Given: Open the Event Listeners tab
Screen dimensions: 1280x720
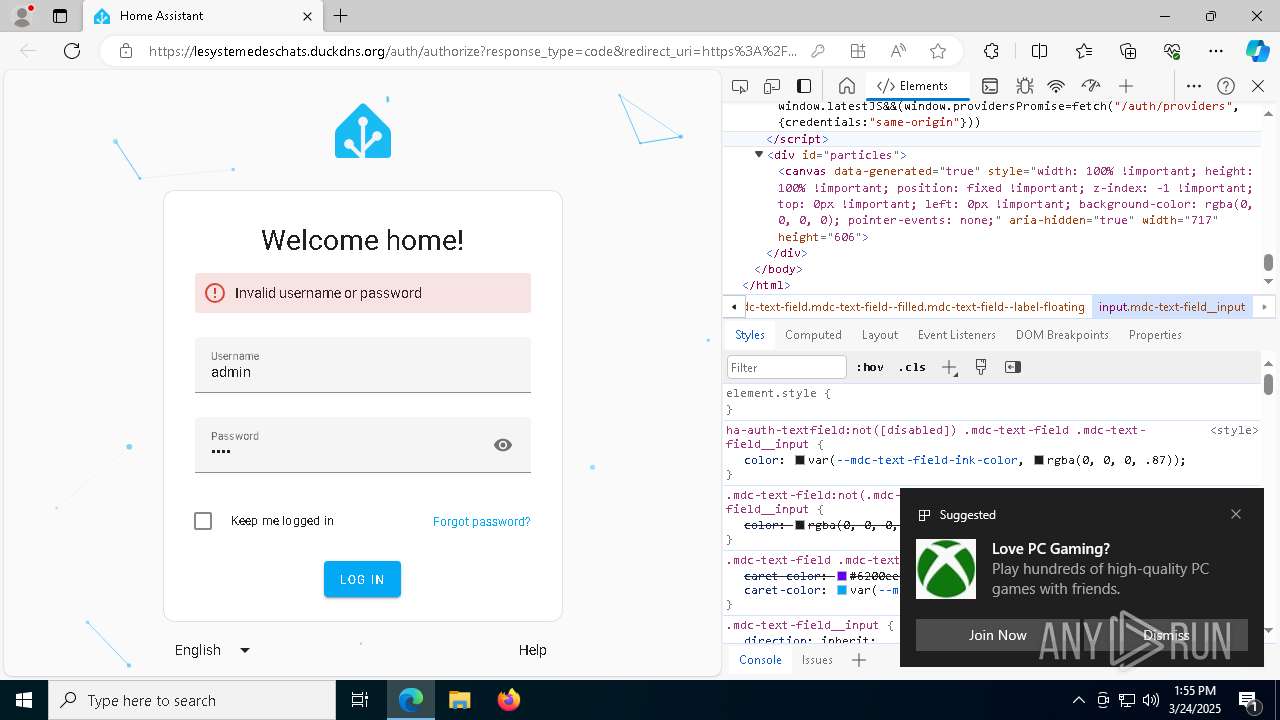Looking at the screenshot, I should (x=957, y=335).
